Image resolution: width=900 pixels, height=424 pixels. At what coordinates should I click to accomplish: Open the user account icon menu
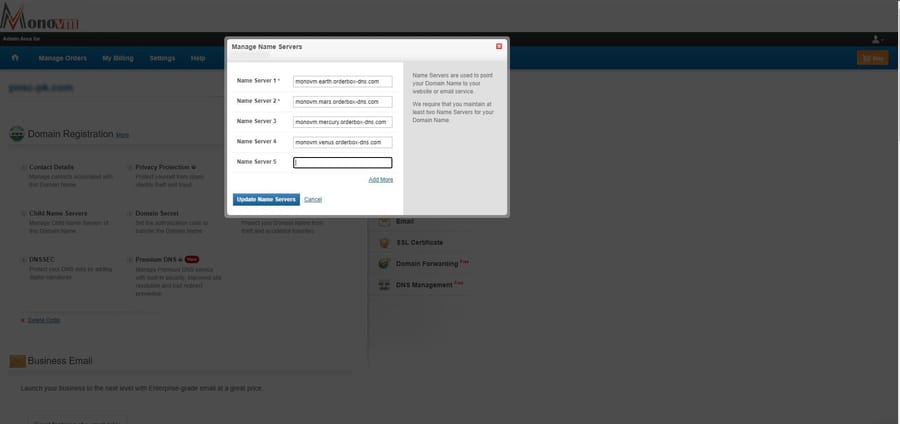point(878,39)
